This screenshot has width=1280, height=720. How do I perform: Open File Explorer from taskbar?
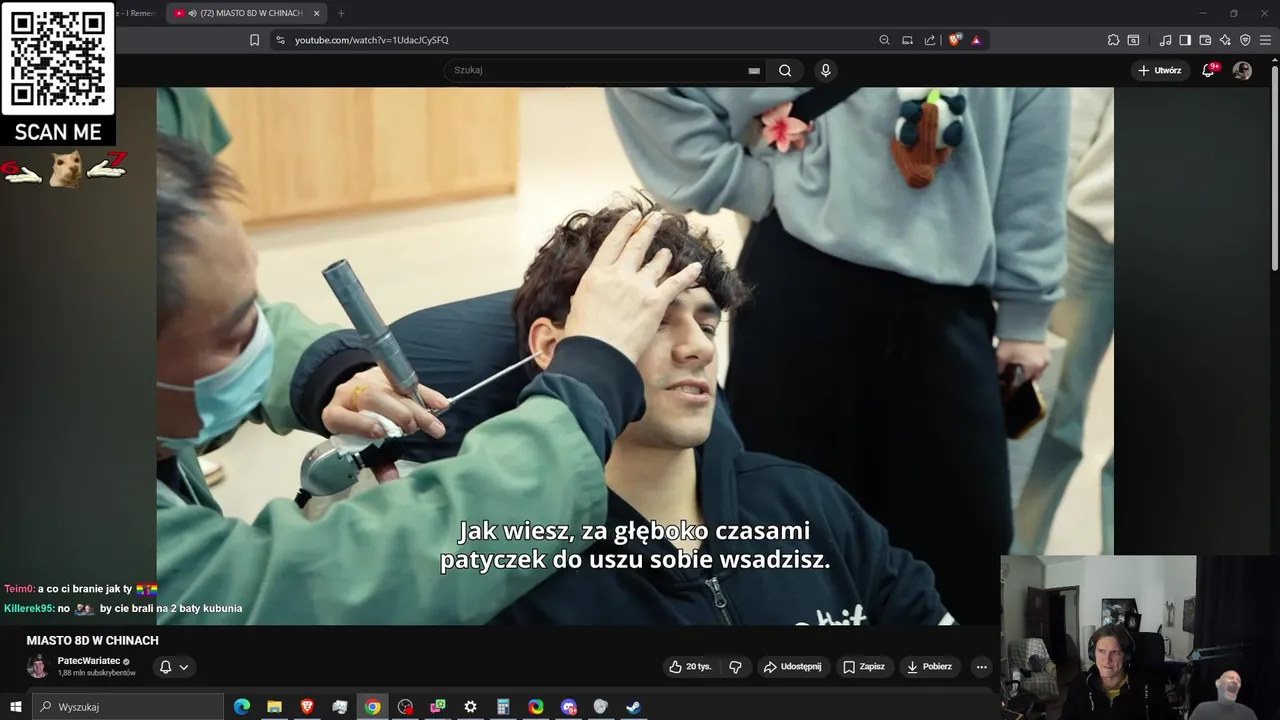click(274, 707)
